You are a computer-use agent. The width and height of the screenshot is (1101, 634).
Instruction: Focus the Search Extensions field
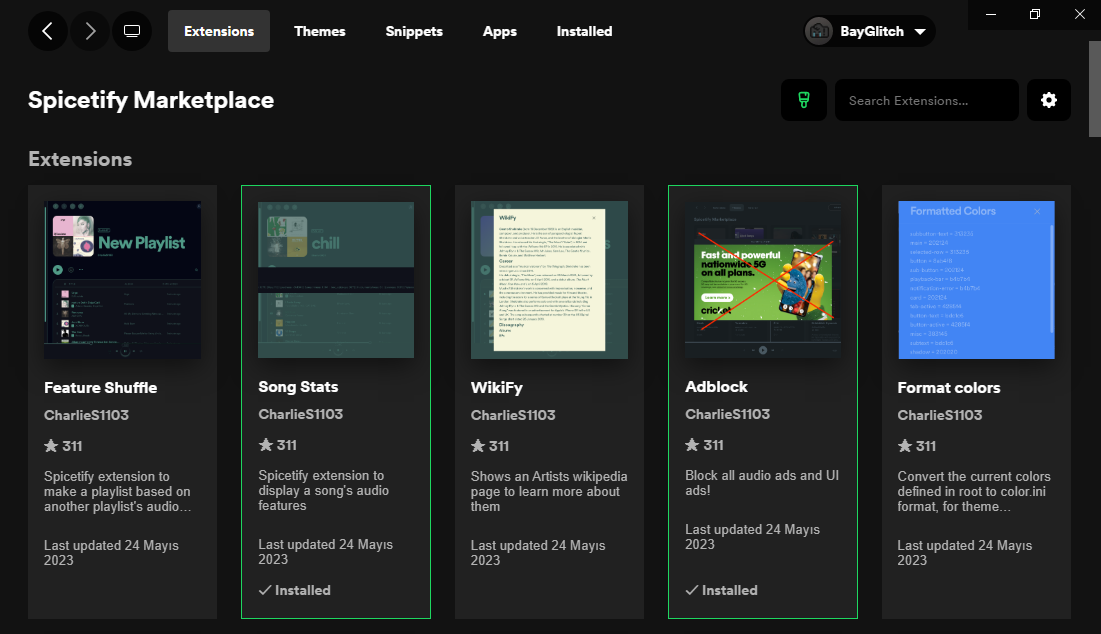point(926,100)
